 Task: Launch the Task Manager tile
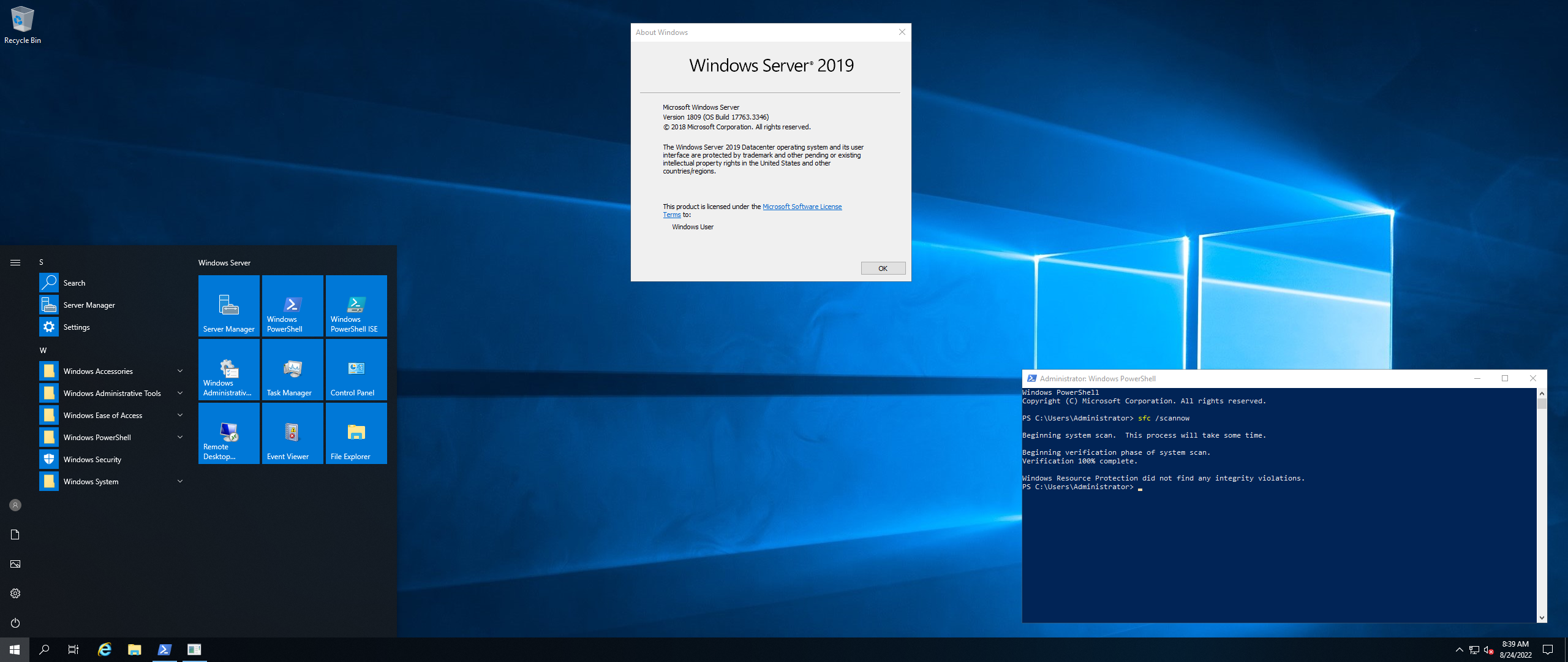(293, 370)
